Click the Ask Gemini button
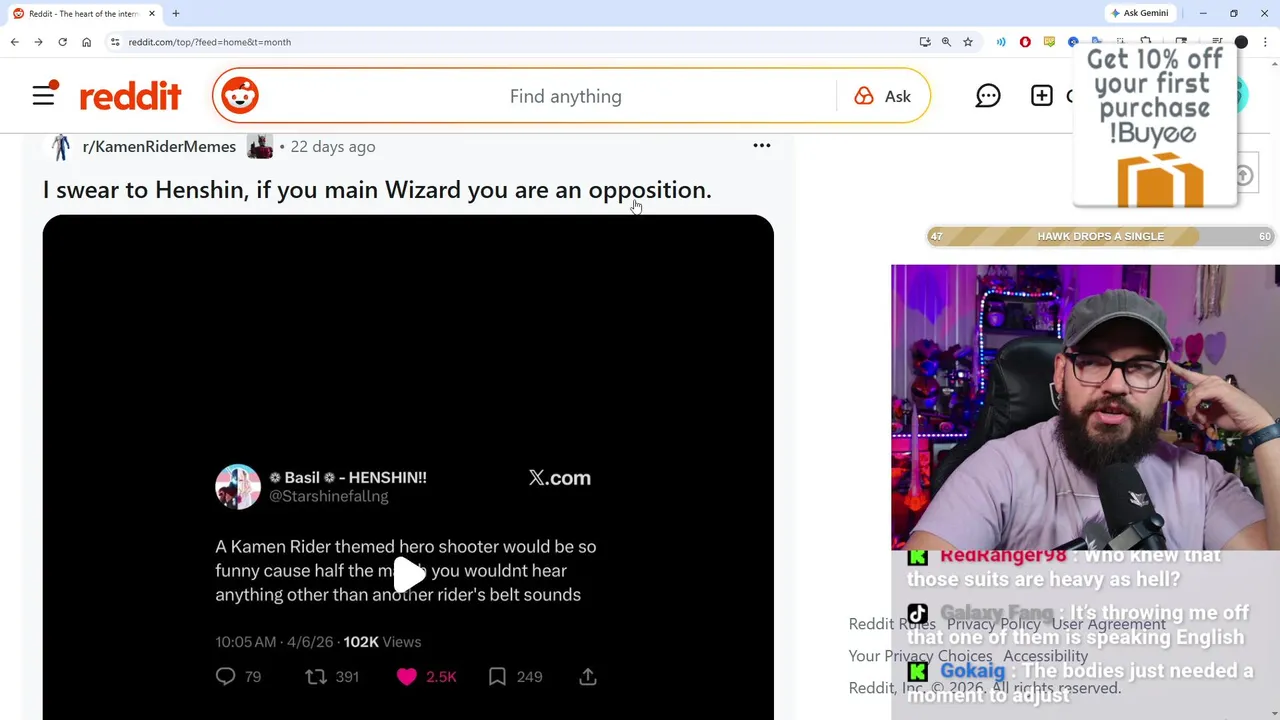The image size is (1280, 720). 1139,13
